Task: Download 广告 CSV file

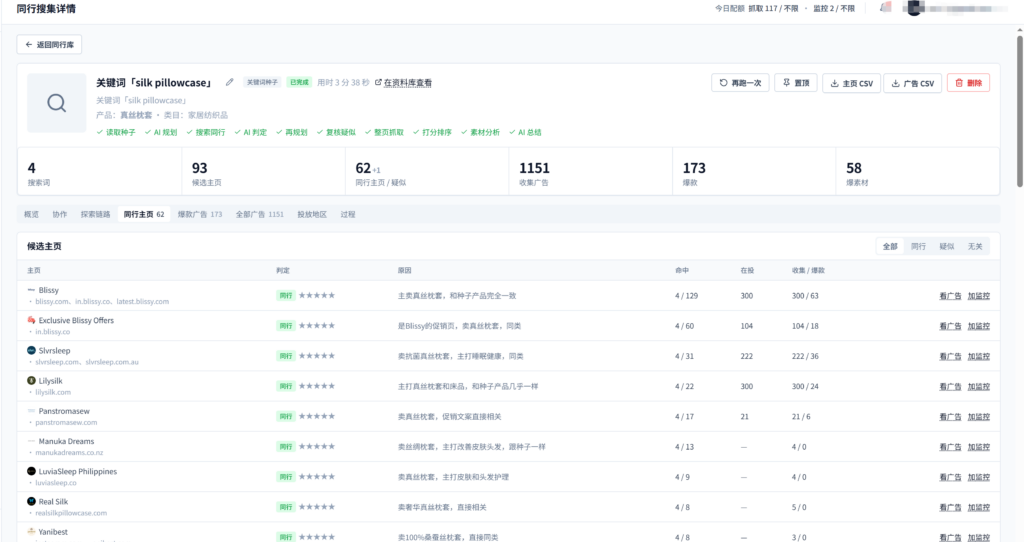Action: pos(912,83)
